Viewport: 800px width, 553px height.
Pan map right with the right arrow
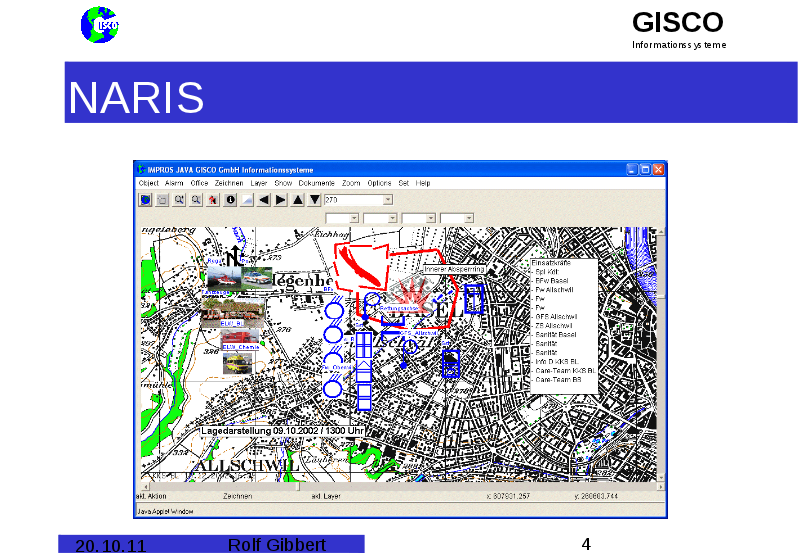281,200
